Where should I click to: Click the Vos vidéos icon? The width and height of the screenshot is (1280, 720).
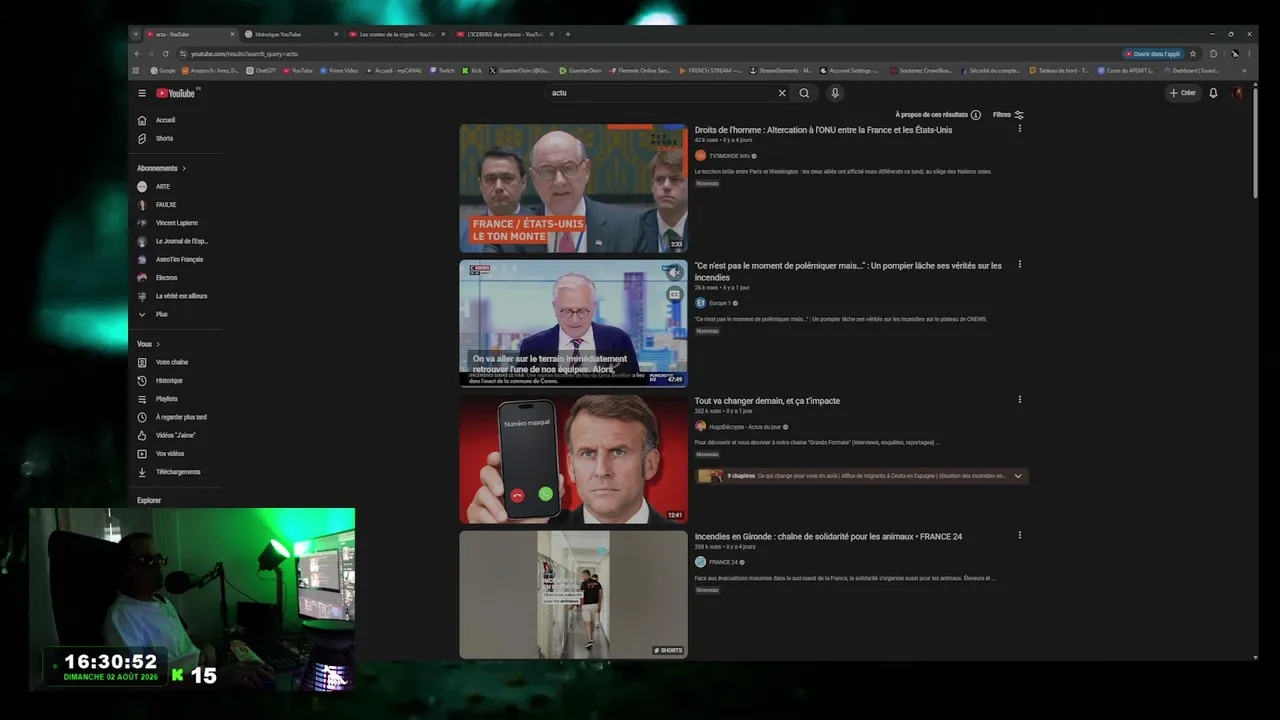pyautogui.click(x=142, y=453)
